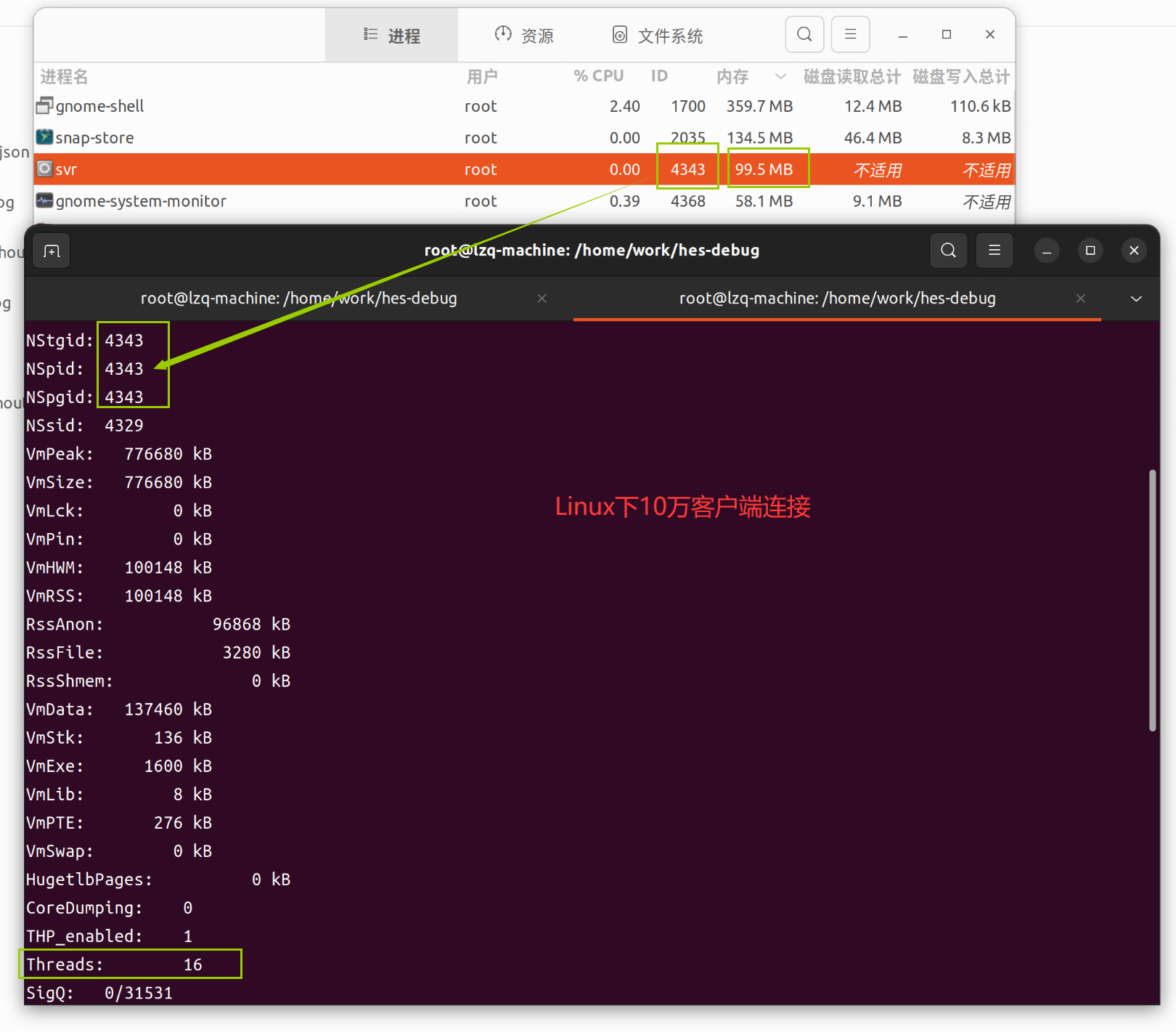
Task: Close the first hes-debug terminal tab
Action: point(542,298)
